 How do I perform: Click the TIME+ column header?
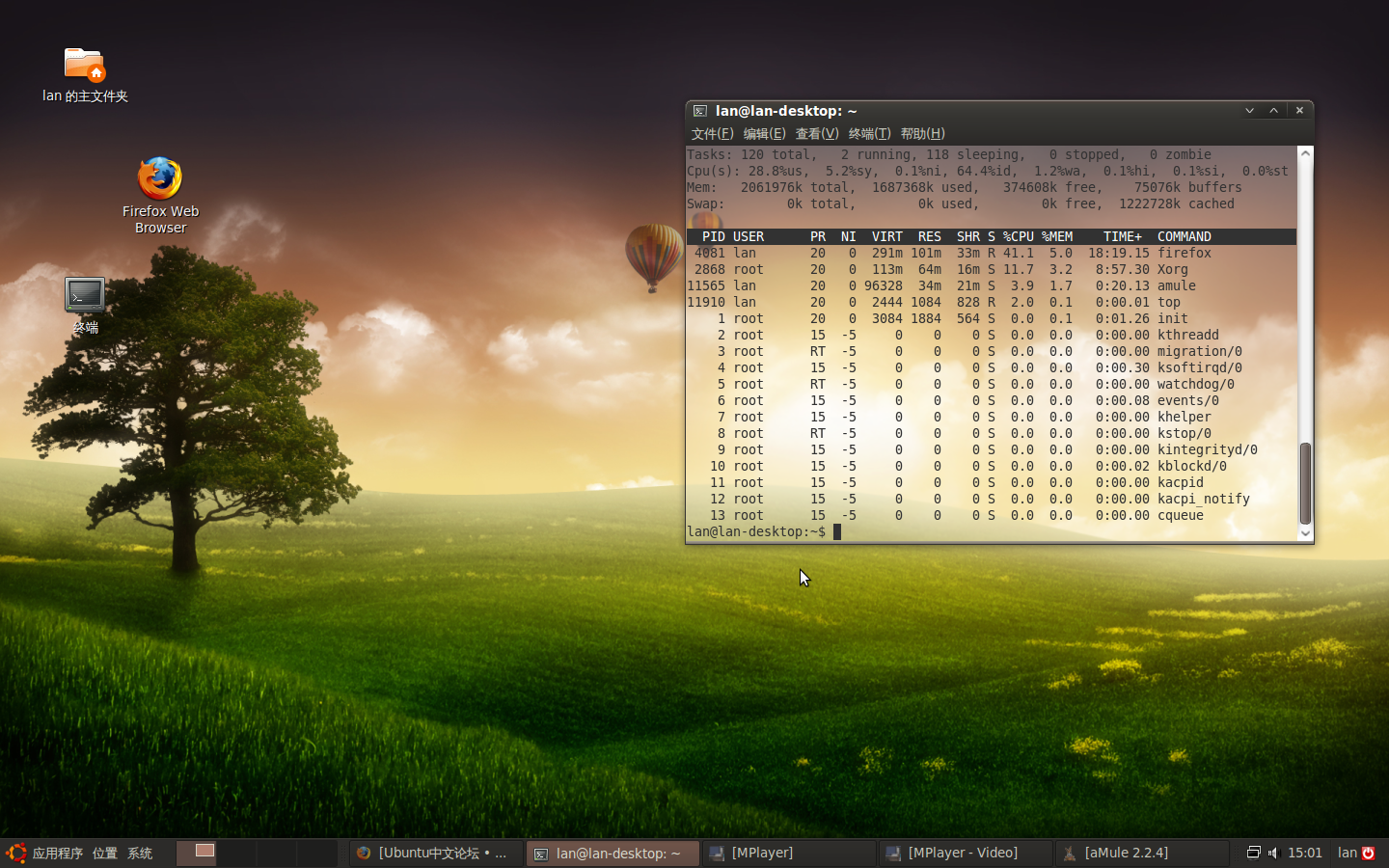[x=1122, y=236]
